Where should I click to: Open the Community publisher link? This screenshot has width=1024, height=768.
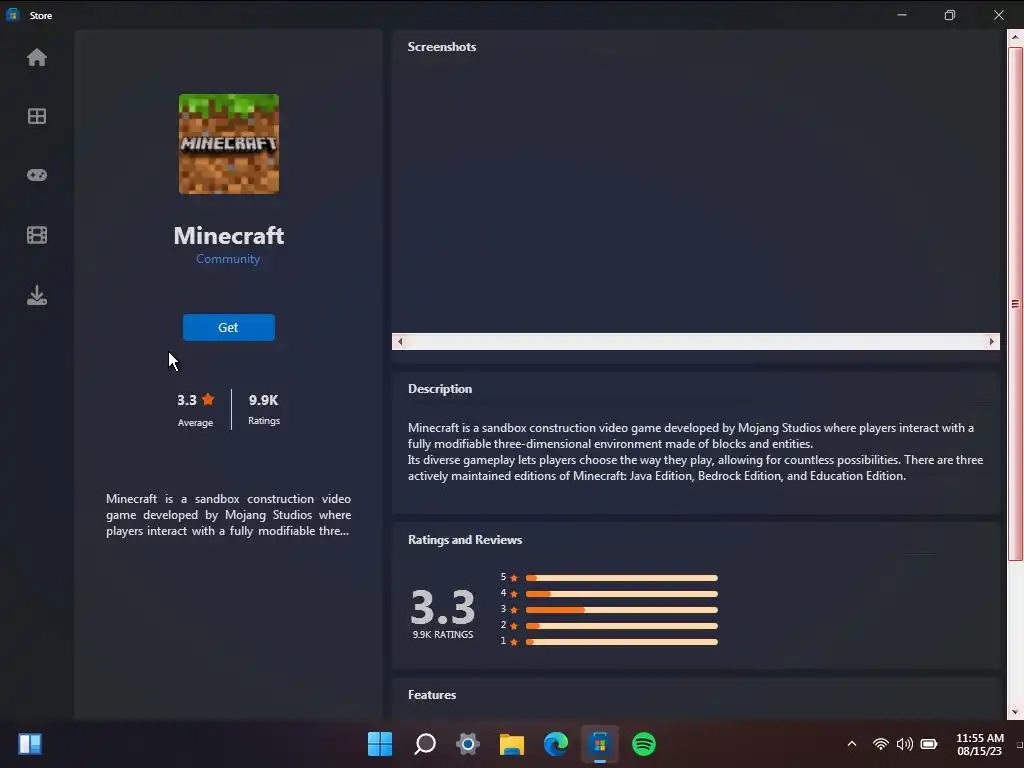228,259
